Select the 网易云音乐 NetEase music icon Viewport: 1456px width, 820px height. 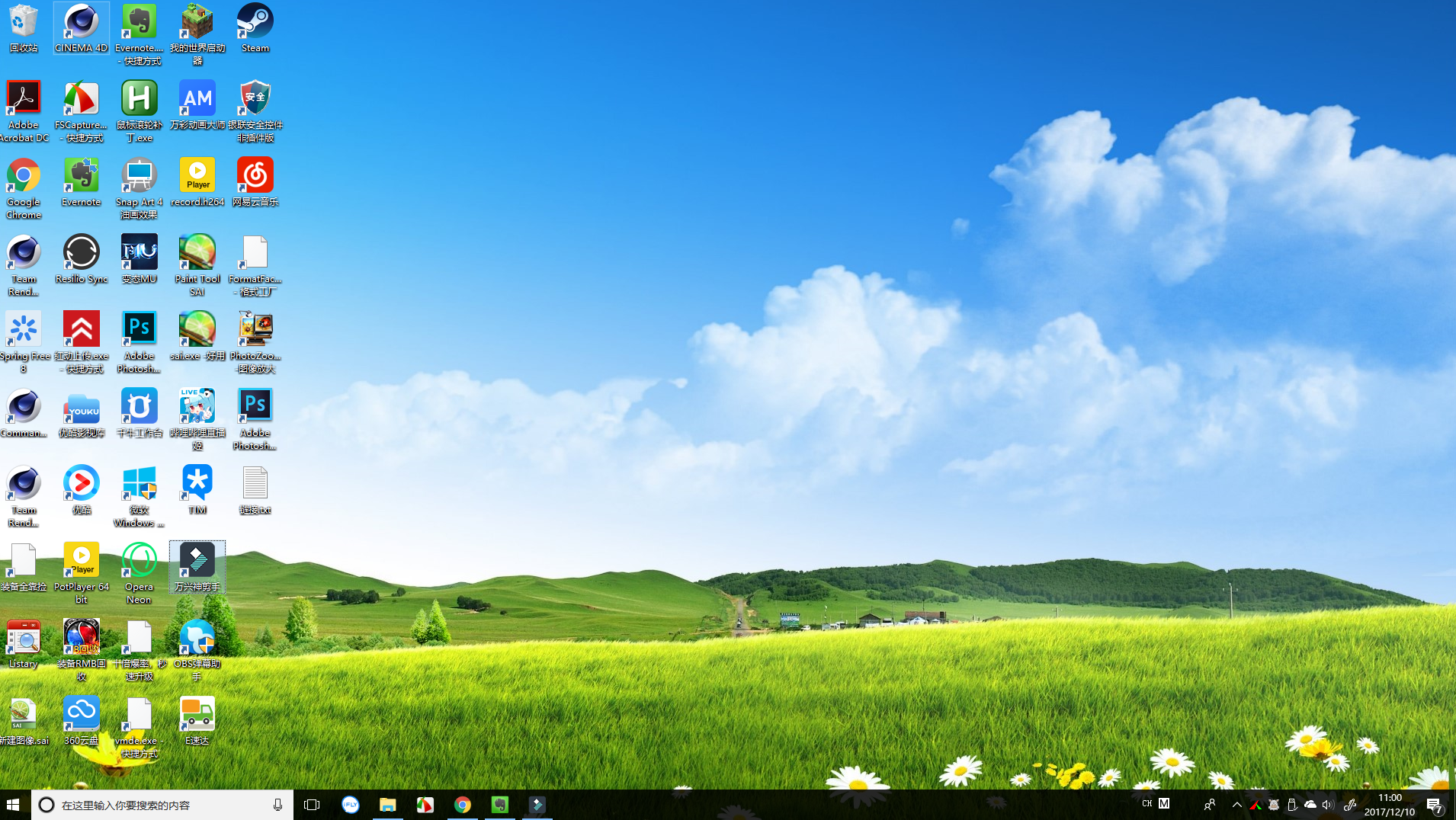(255, 183)
